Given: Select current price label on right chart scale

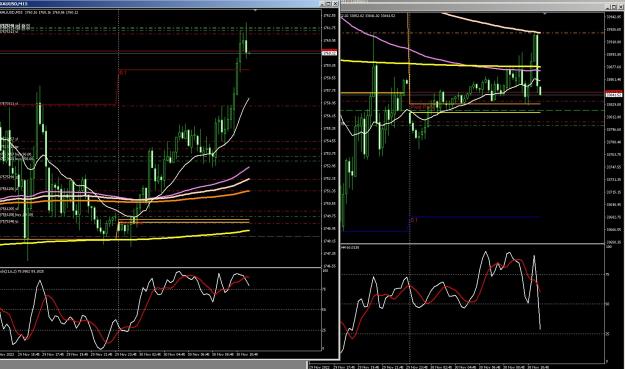Looking at the screenshot, I should (x=613, y=95).
